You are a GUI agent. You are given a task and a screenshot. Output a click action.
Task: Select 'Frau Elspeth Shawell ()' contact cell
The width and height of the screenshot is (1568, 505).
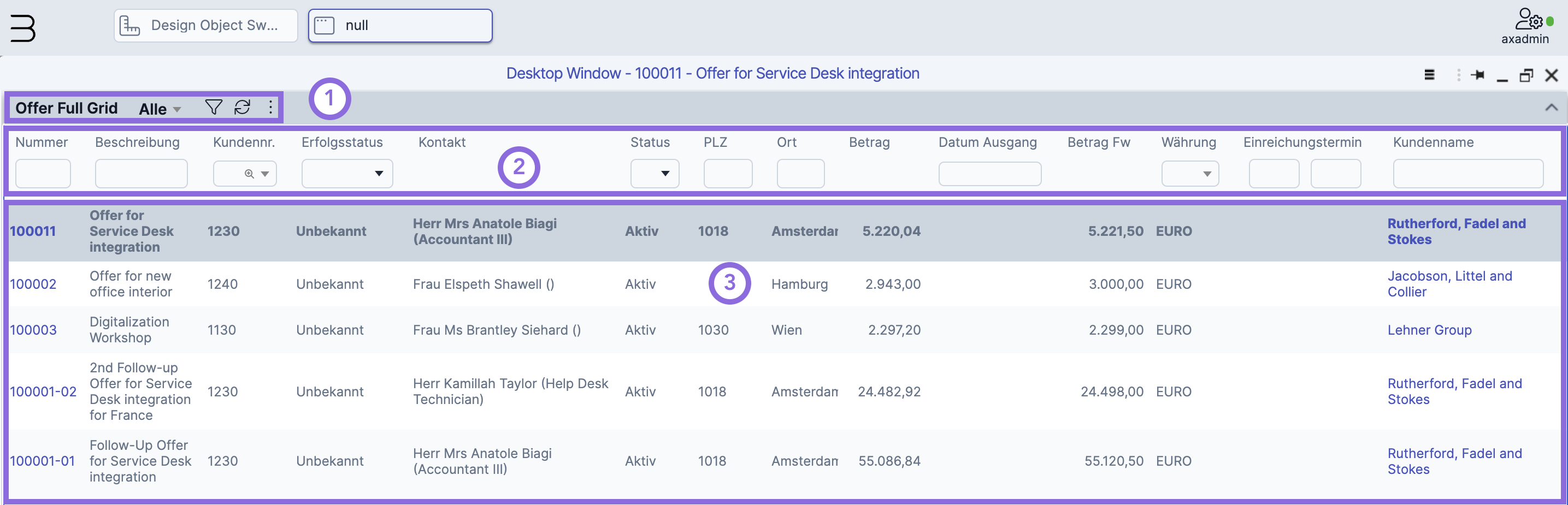click(x=484, y=284)
